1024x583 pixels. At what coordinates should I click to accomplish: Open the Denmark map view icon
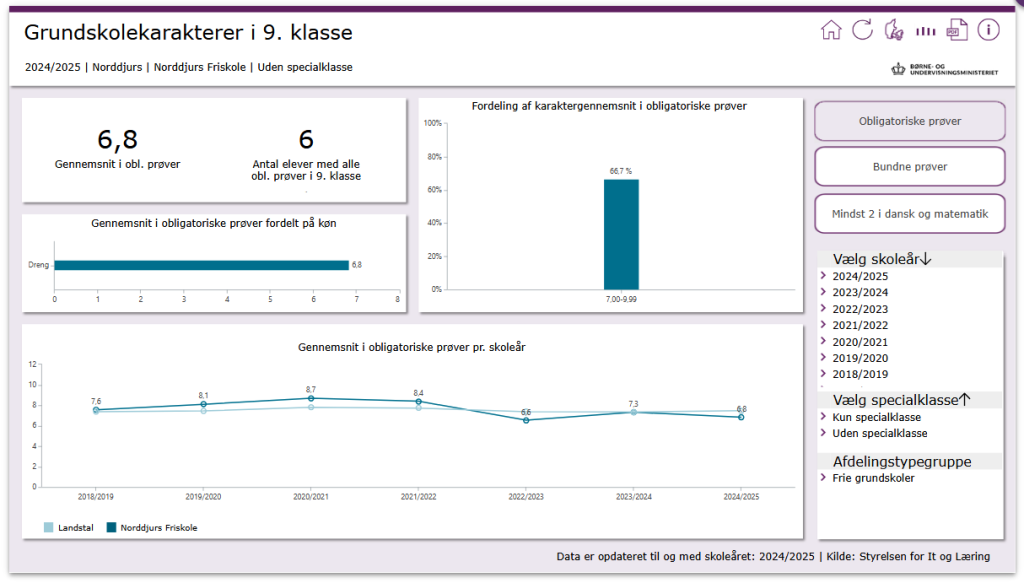(x=894, y=30)
